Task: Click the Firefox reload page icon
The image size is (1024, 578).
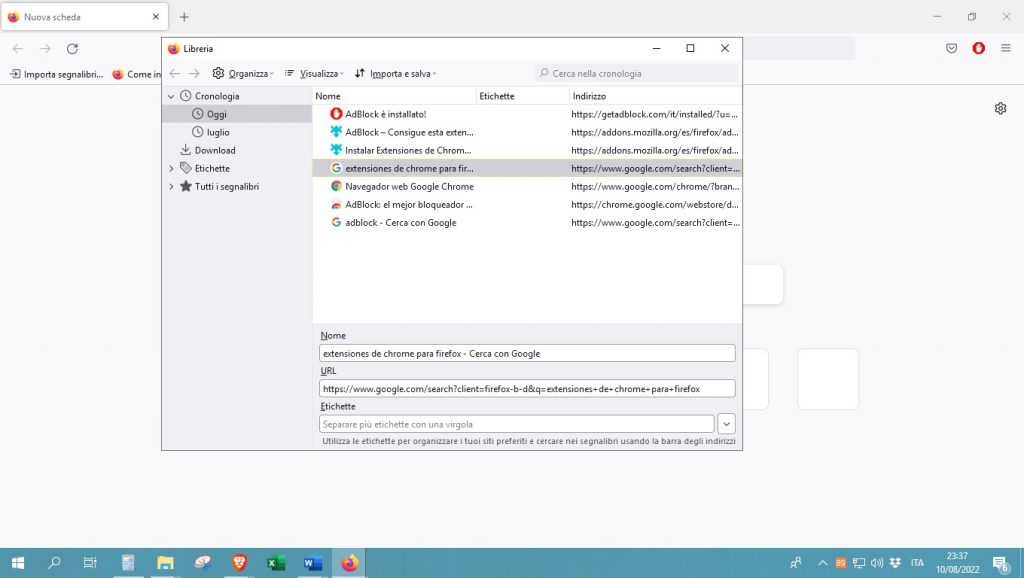Action: tap(72, 48)
